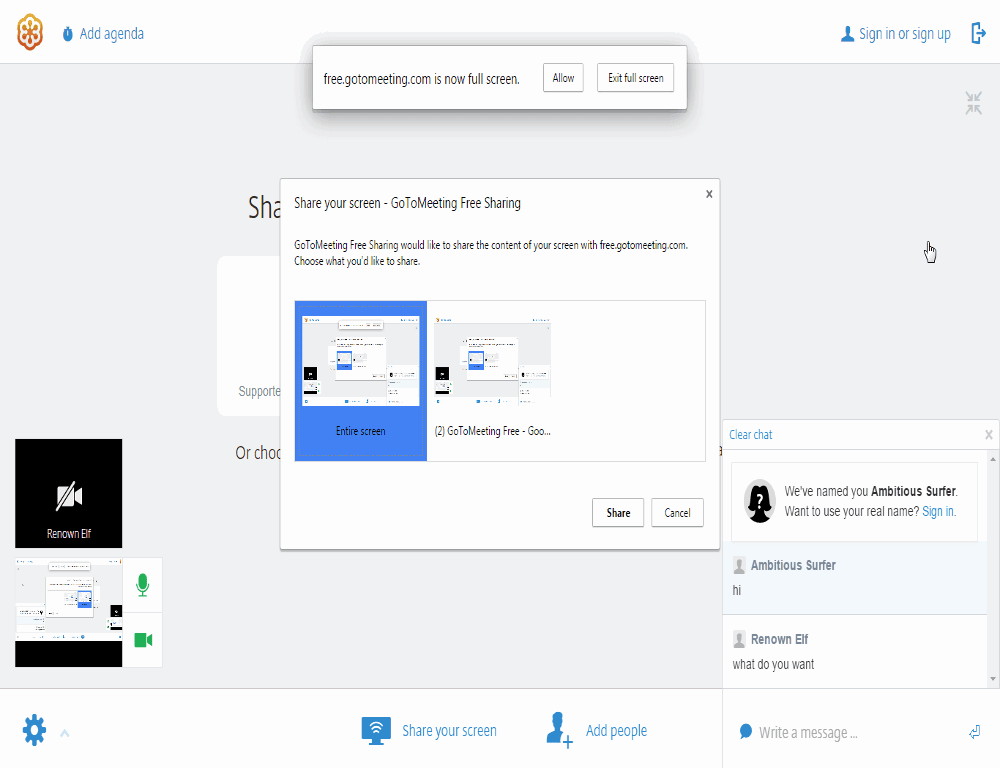Click your shared screen preview thumbnail
Screen dimensions: 1000x768
pos(68,612)
